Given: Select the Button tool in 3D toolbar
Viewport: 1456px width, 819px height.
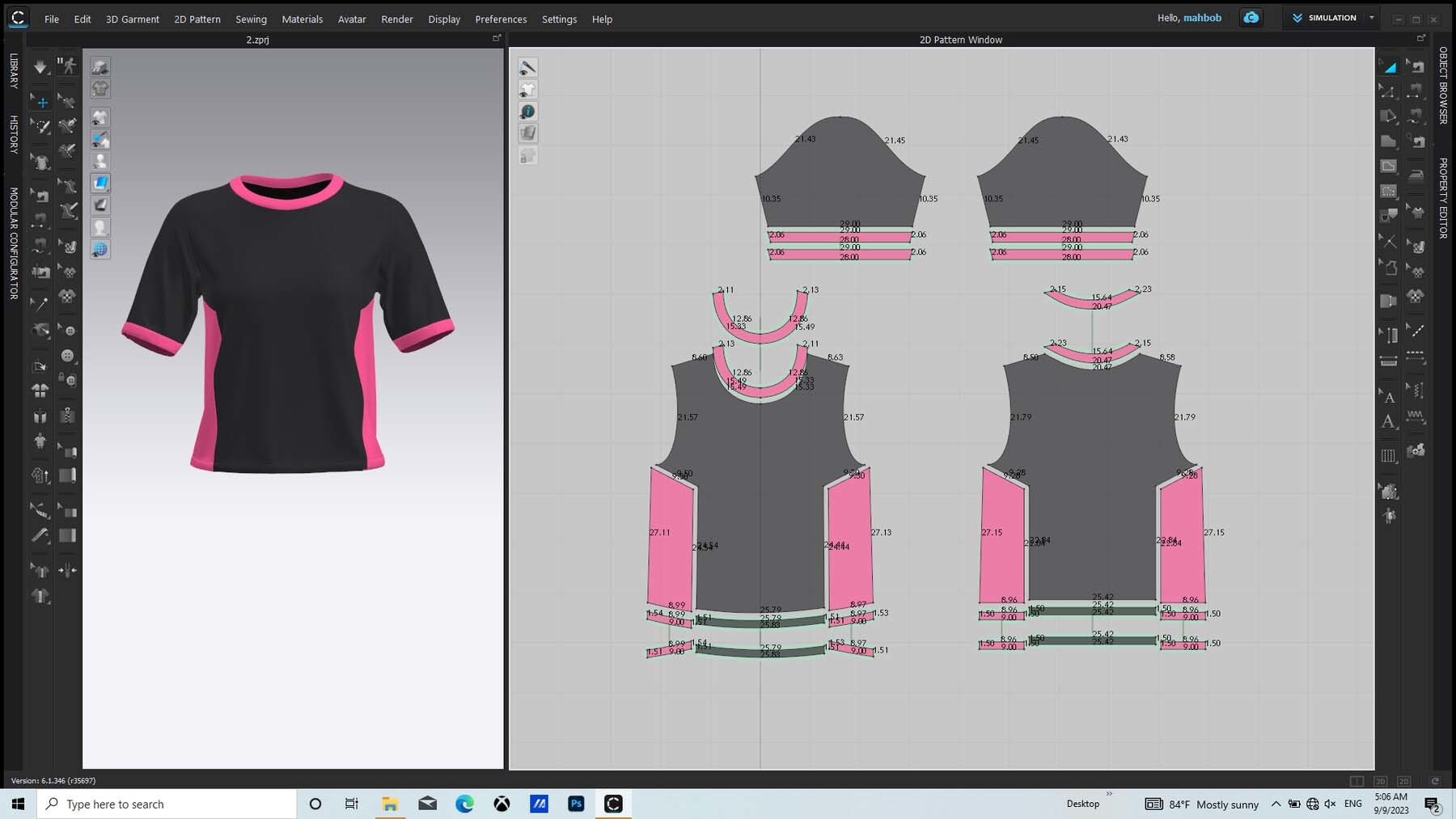Looking at the screenshot, I should (x=68, y=356).
